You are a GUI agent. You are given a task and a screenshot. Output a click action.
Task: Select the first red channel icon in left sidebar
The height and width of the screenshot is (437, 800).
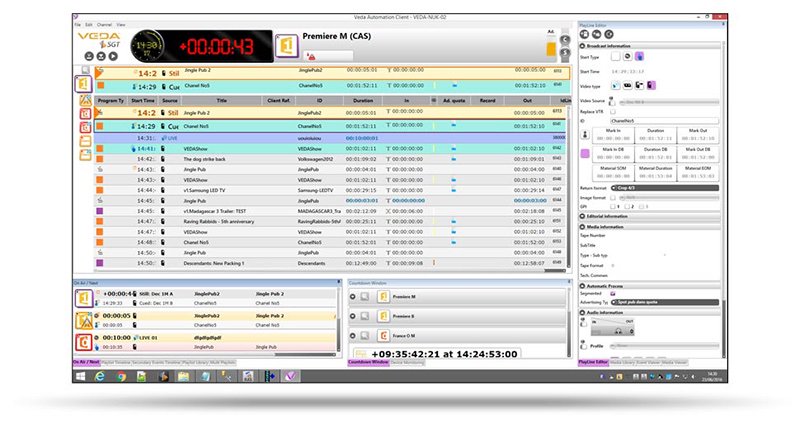85,113
